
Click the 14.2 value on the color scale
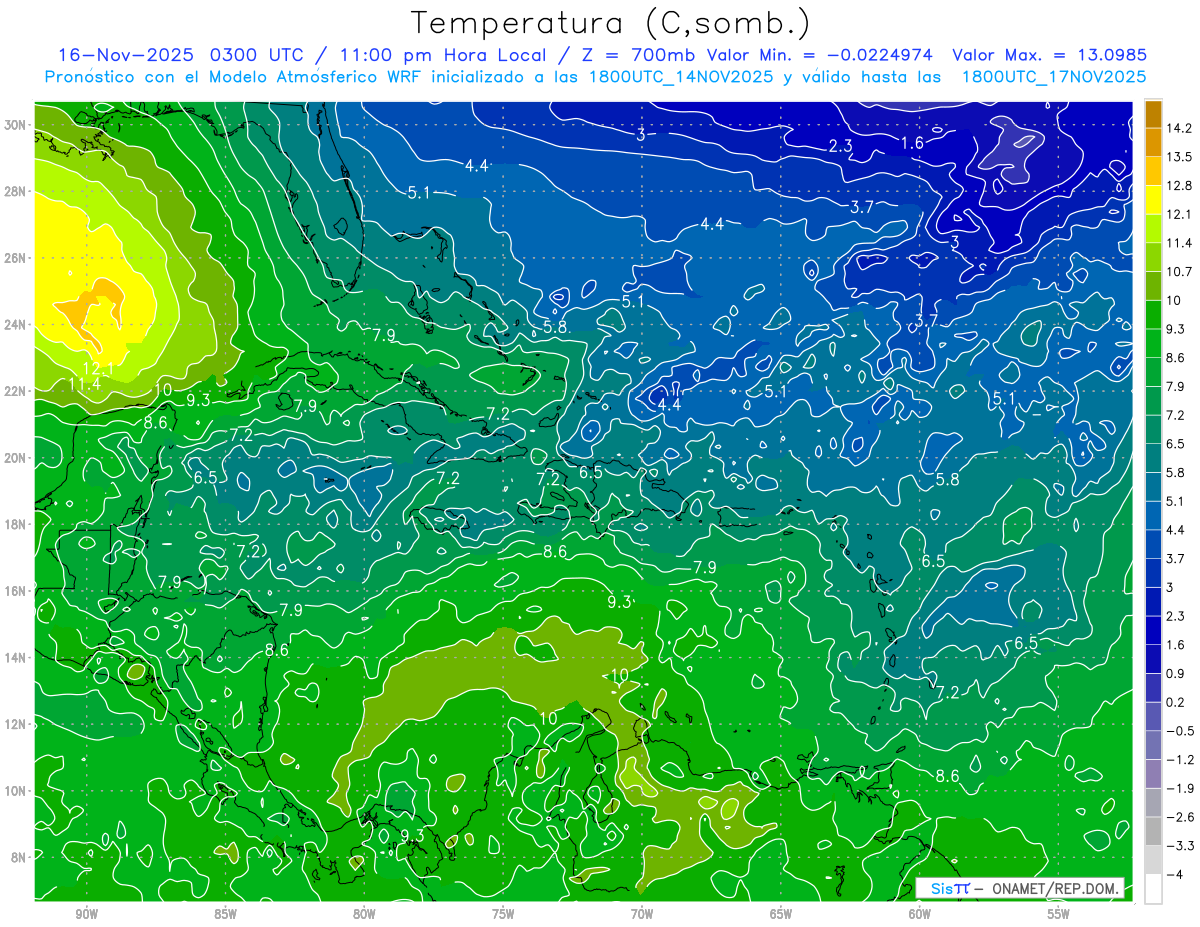point(1179,128)
